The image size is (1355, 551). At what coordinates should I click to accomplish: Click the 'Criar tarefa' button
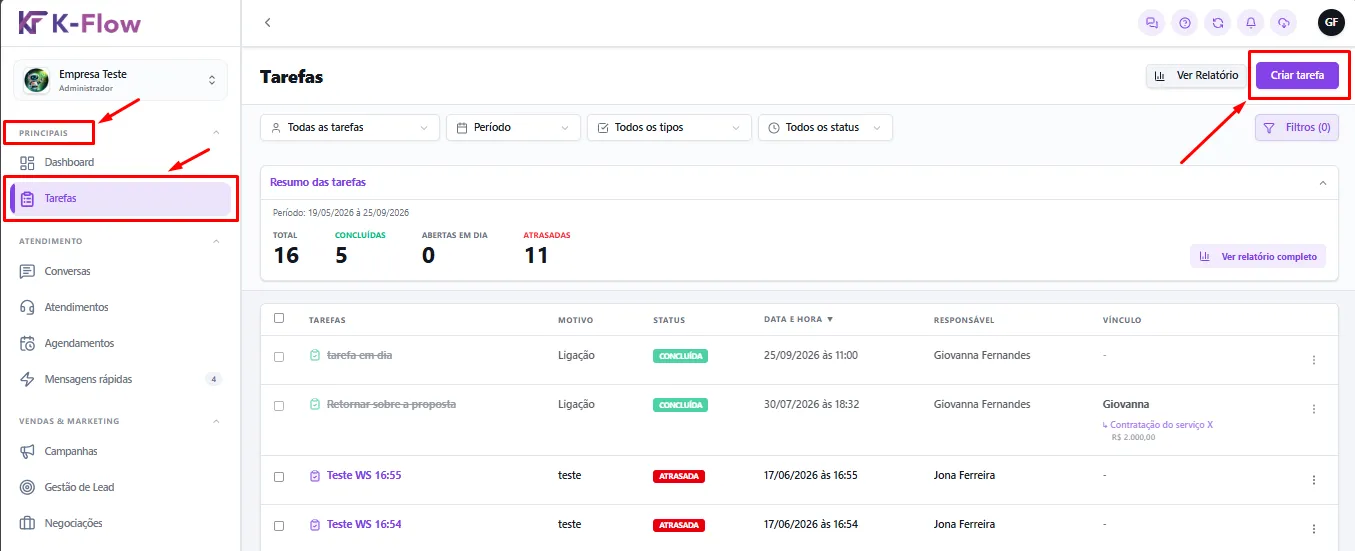1297,75
